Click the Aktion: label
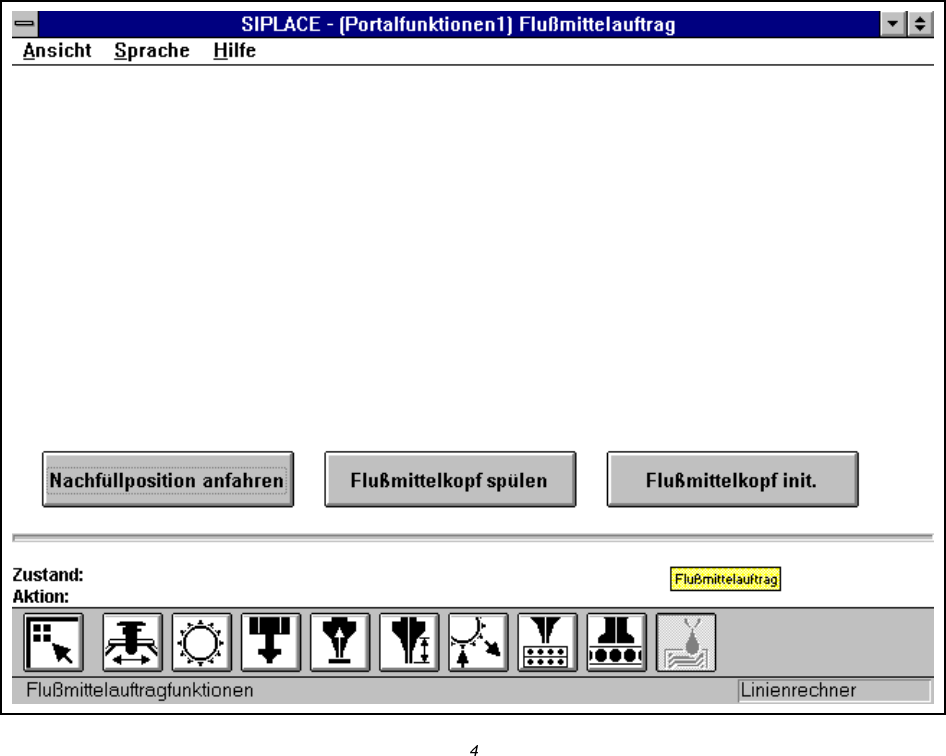Screen dimensions: 946x756 40,597
